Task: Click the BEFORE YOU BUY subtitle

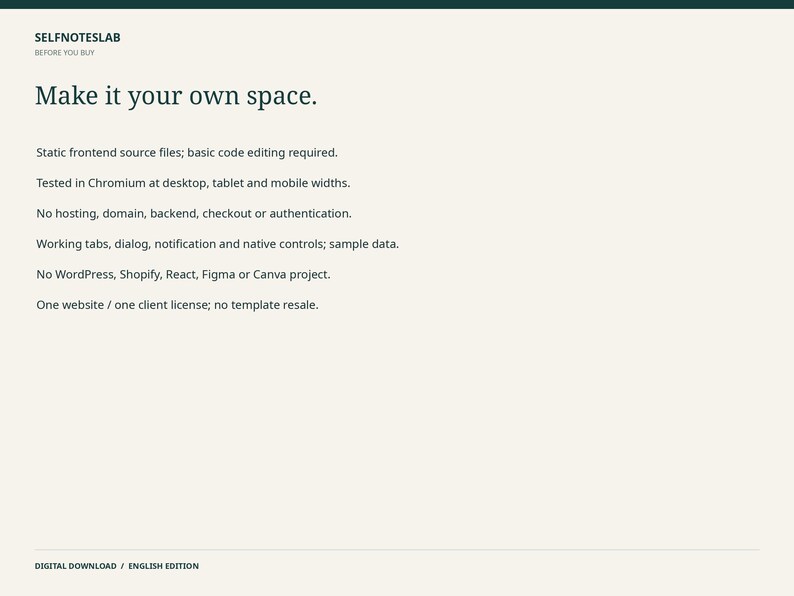Action: [64, 53]
